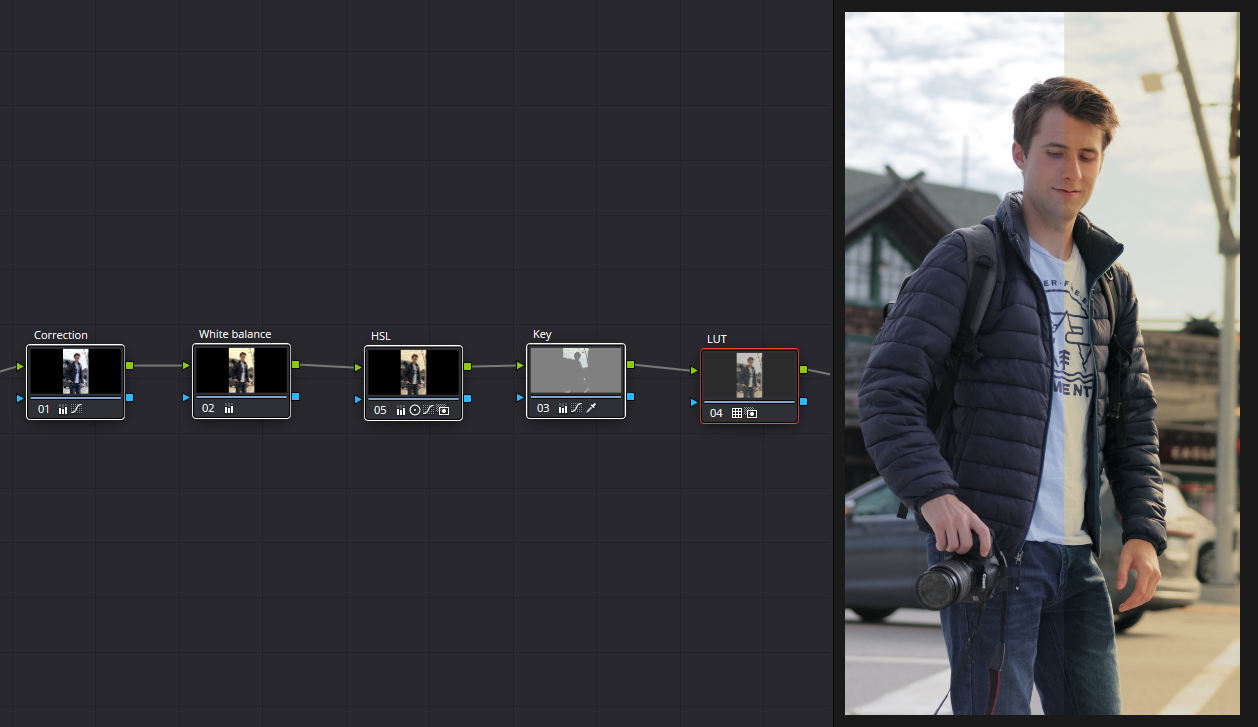
Task: Click the blue key output of Key node
Action: pyautogui.click(x=630, y=397)
